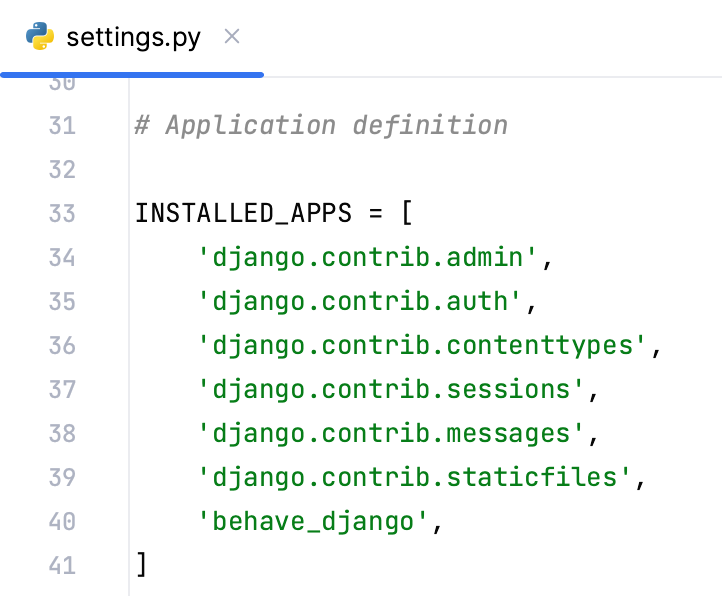Click line number 39 in the gutter
This screenshot has width=722, height=596.
tap(62, 478)
